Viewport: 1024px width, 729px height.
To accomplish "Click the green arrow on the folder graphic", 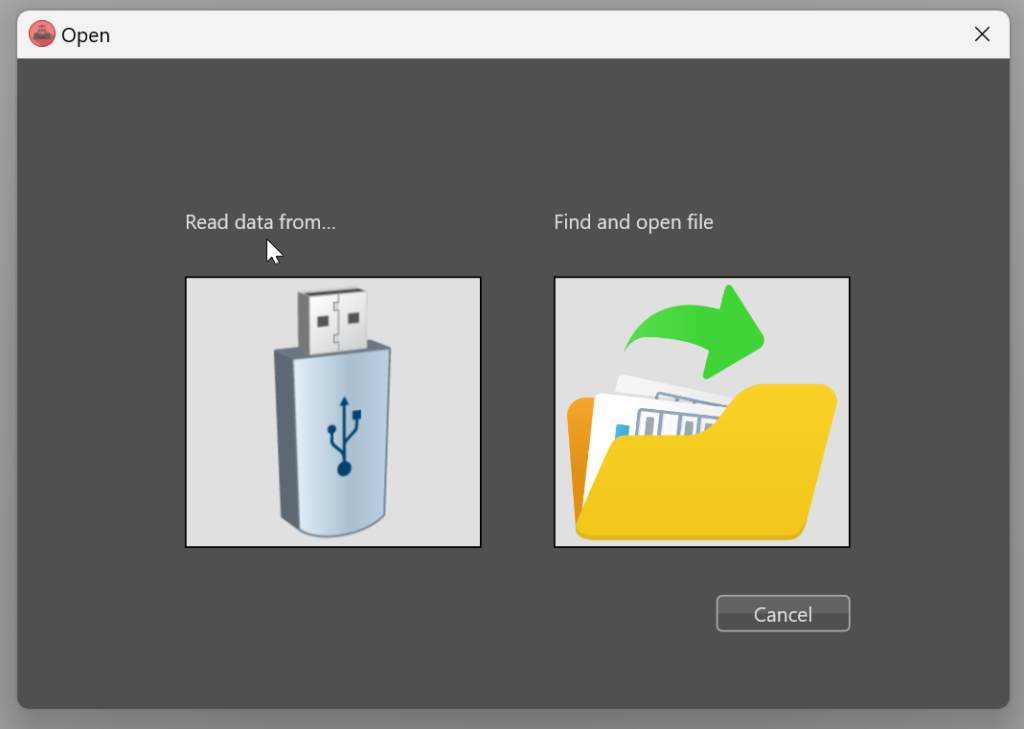I will [x=694, y=330].
